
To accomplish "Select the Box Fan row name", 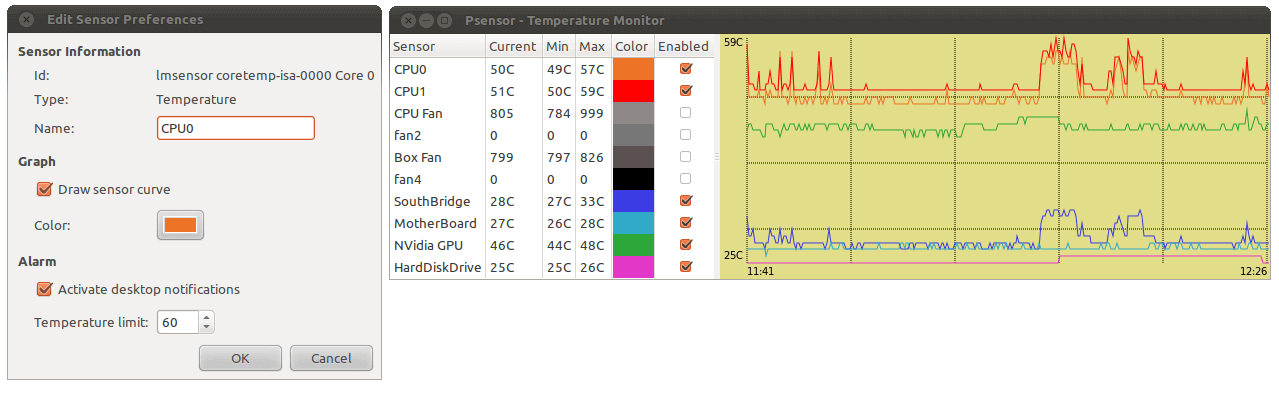I will [x=417, y=157].
